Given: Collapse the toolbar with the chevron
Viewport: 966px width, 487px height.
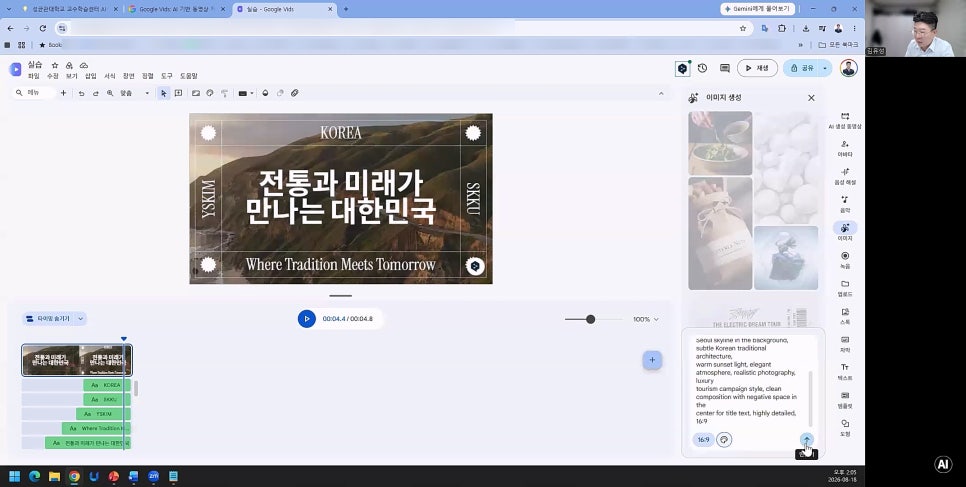Looking at the screenshot, I should 661,94.
